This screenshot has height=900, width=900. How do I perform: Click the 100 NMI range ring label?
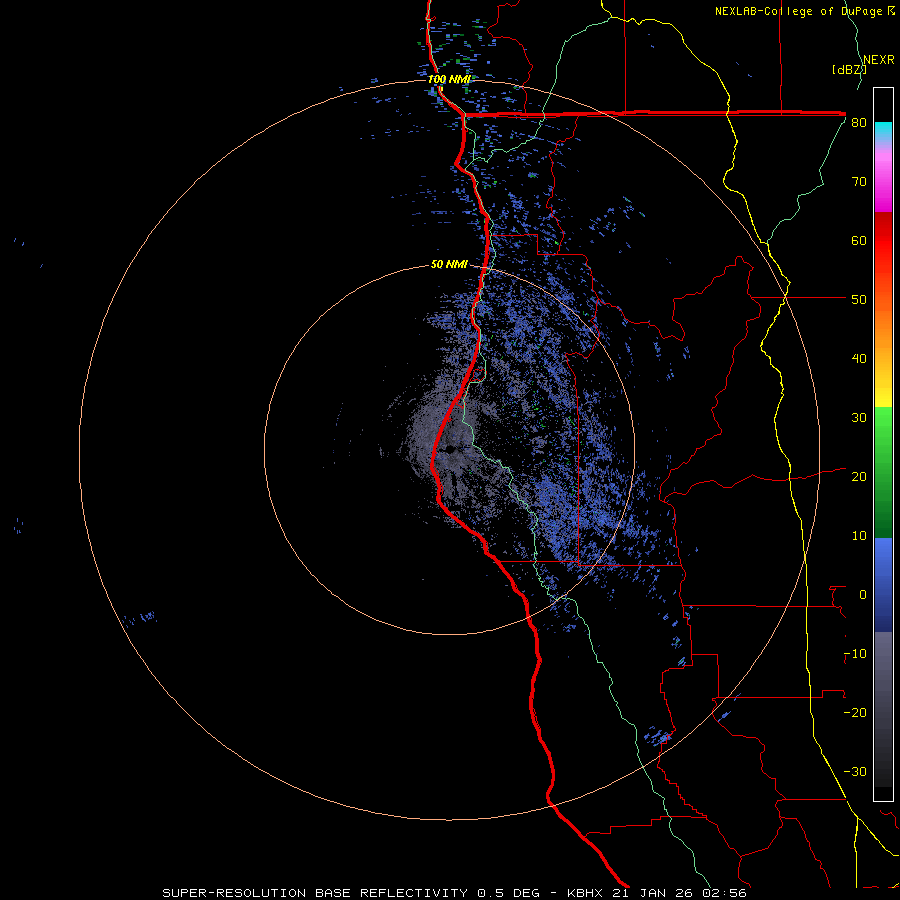(449, 79)
